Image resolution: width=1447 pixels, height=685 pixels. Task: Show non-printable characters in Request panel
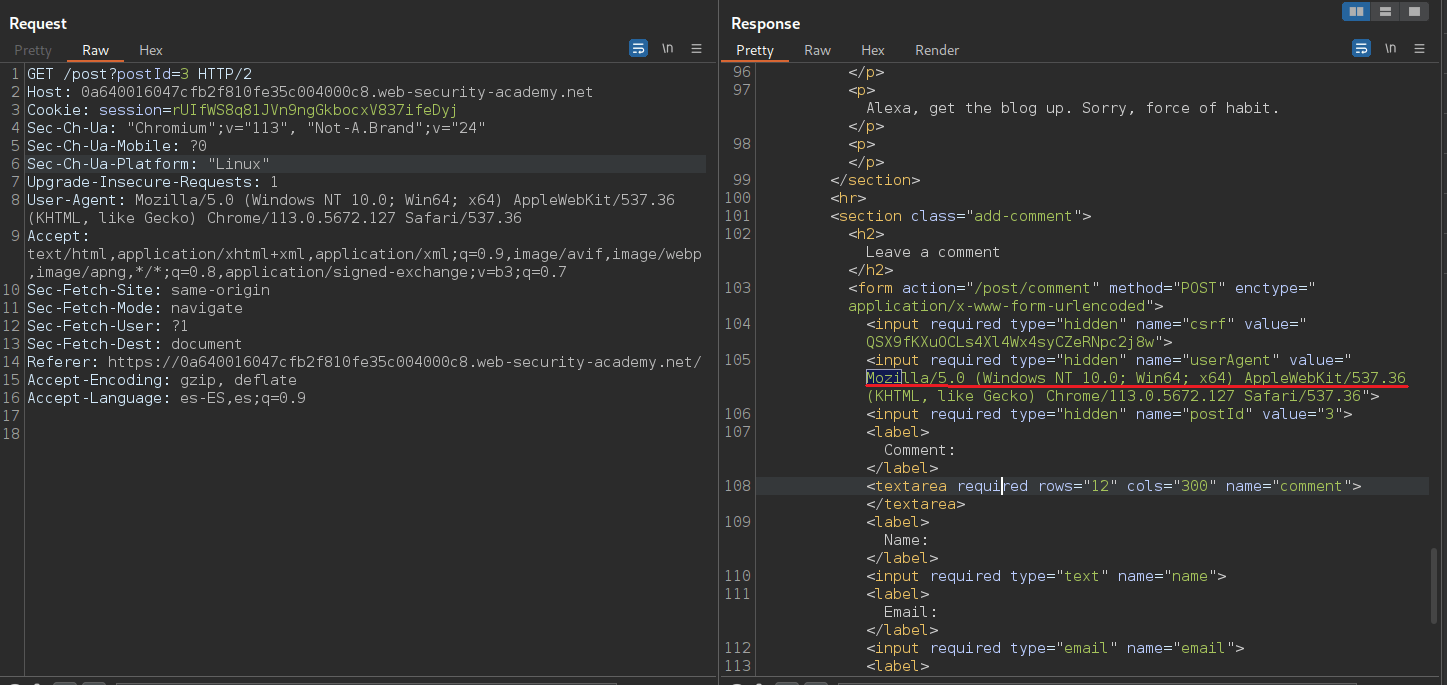pos(667,49)
